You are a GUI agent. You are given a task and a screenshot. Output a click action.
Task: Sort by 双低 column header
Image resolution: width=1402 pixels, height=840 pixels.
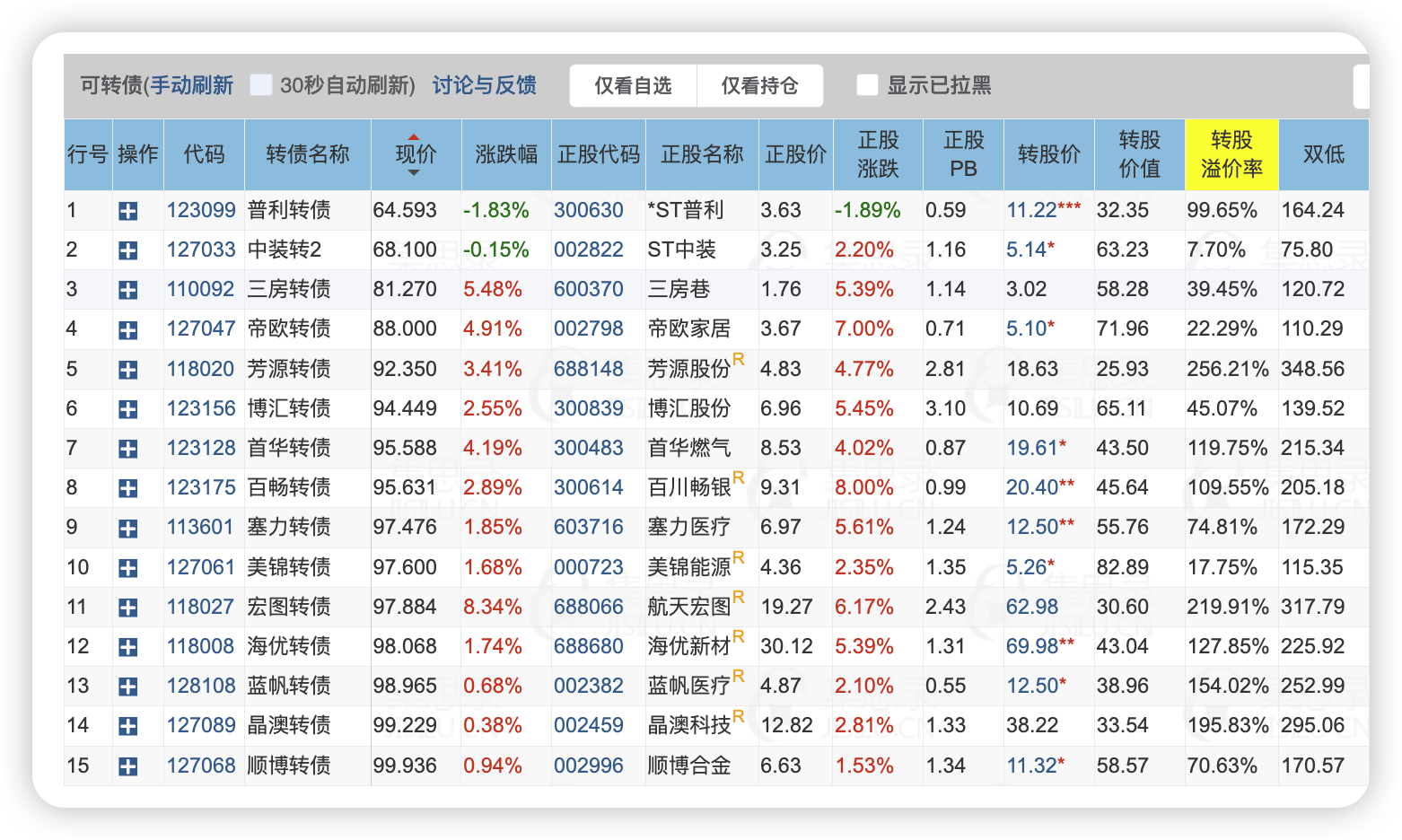1324,154
